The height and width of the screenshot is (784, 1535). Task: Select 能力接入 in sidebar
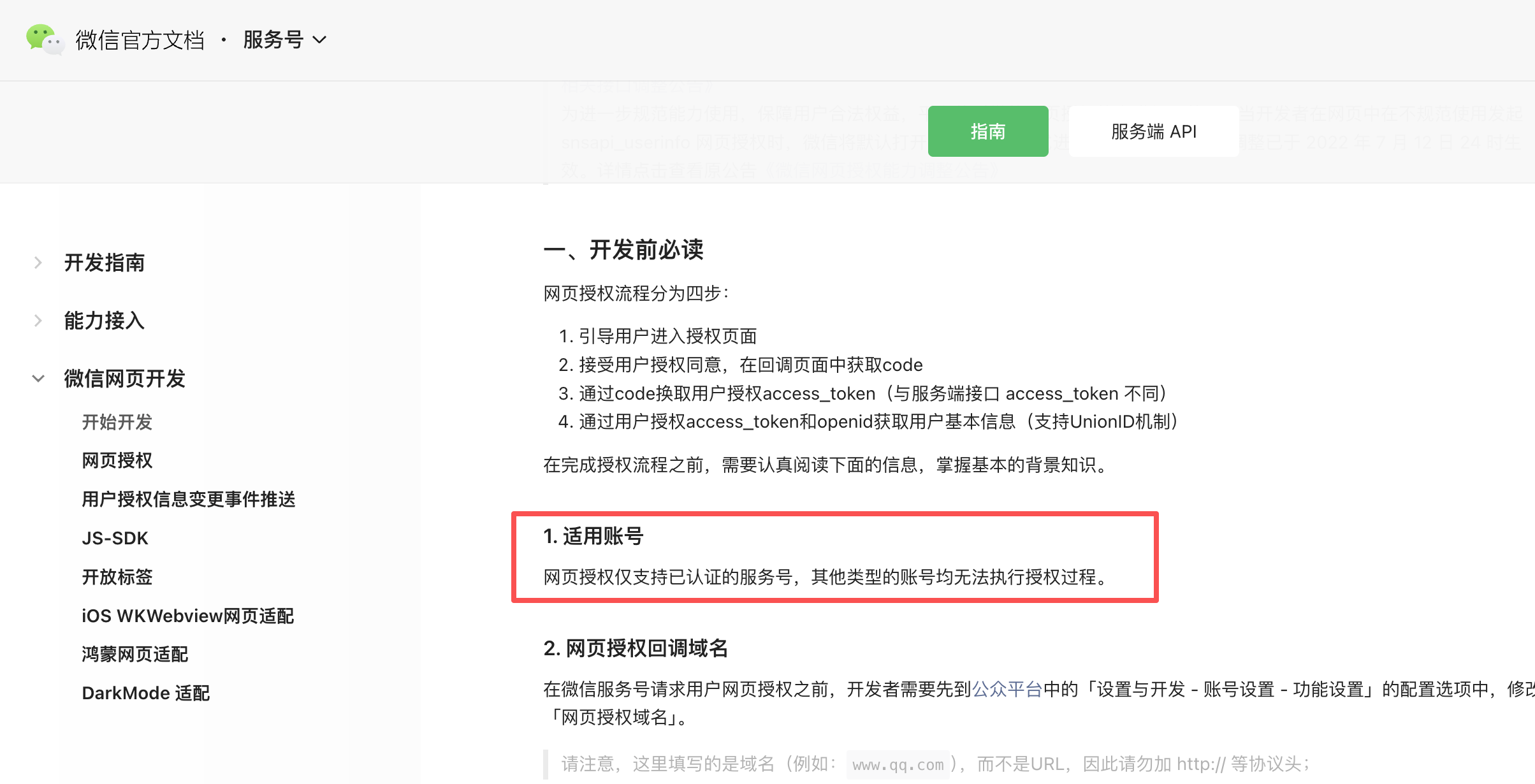(105, 321)
